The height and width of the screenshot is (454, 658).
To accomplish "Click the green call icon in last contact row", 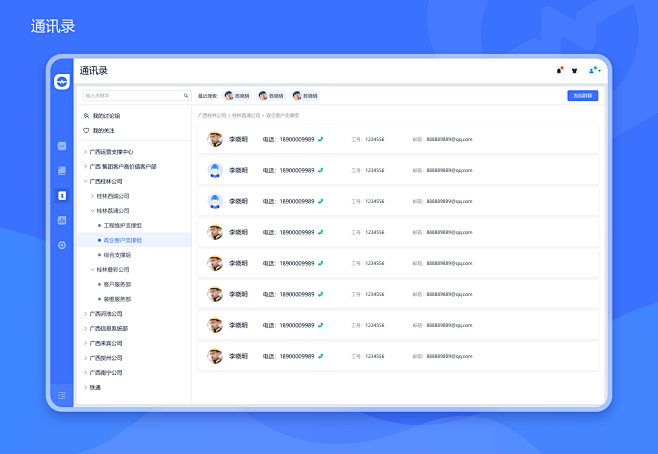I will coord(321,356).
